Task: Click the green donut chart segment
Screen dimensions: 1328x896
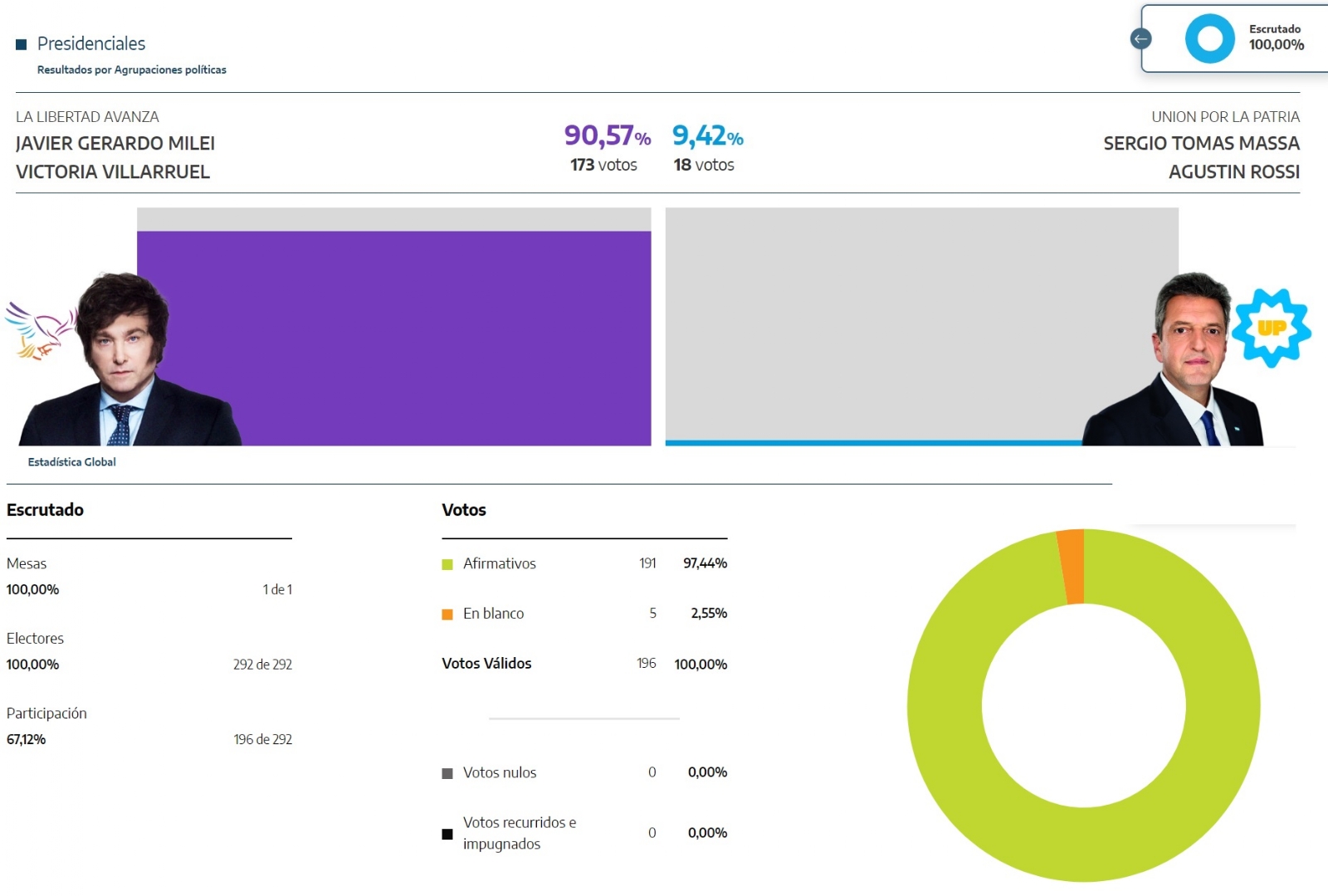Action: pyautogui.click(x=1084, y=845)
